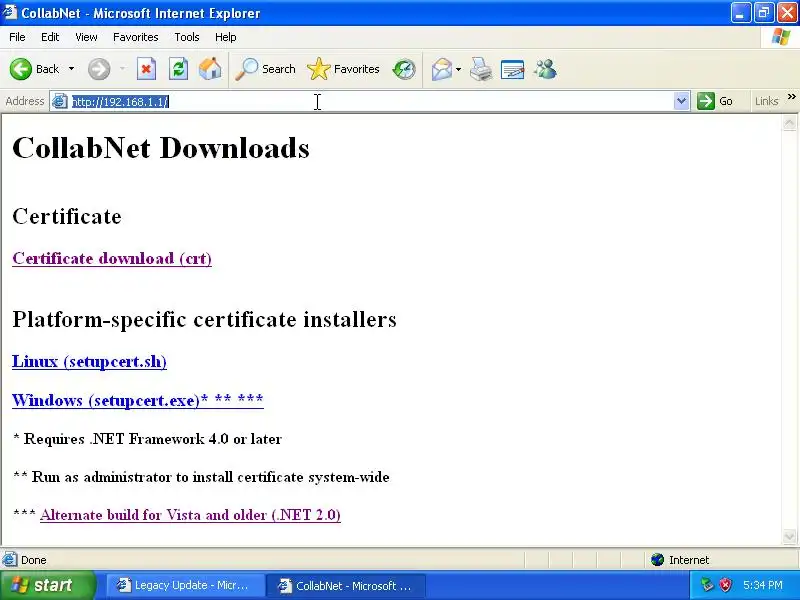Expand the Links chevron overflow

[x=791, y=96]
